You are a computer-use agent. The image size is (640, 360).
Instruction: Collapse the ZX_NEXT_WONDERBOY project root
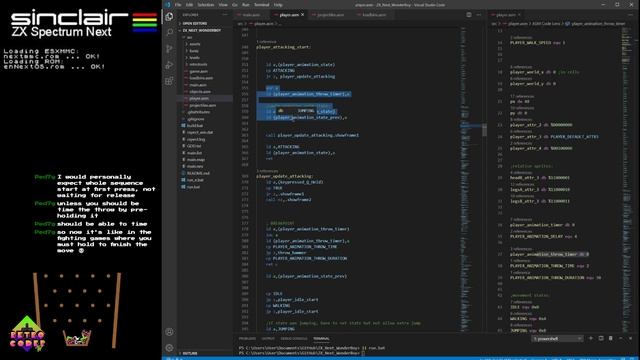pyautogui.click(x=205, y=31)
